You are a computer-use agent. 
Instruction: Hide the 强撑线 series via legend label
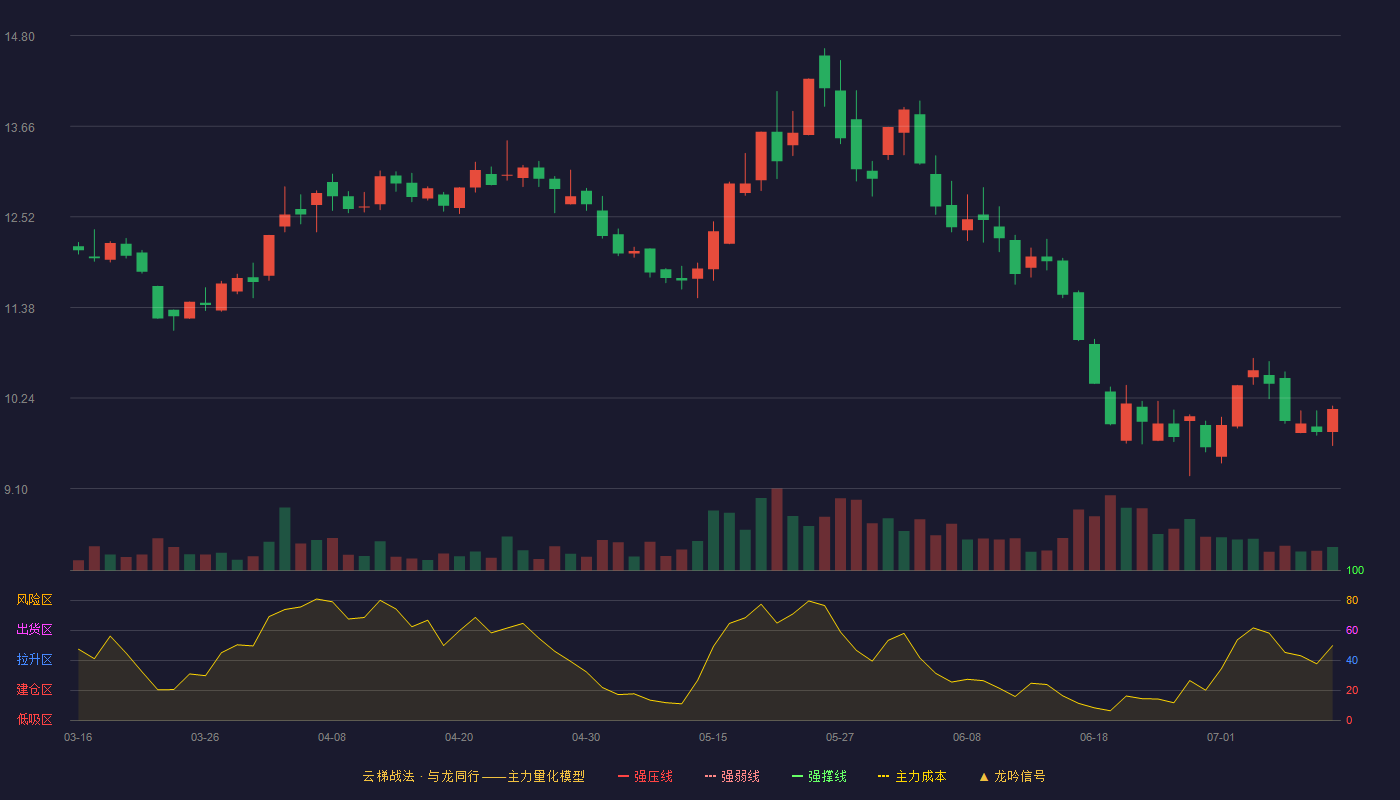coord(827,776)
